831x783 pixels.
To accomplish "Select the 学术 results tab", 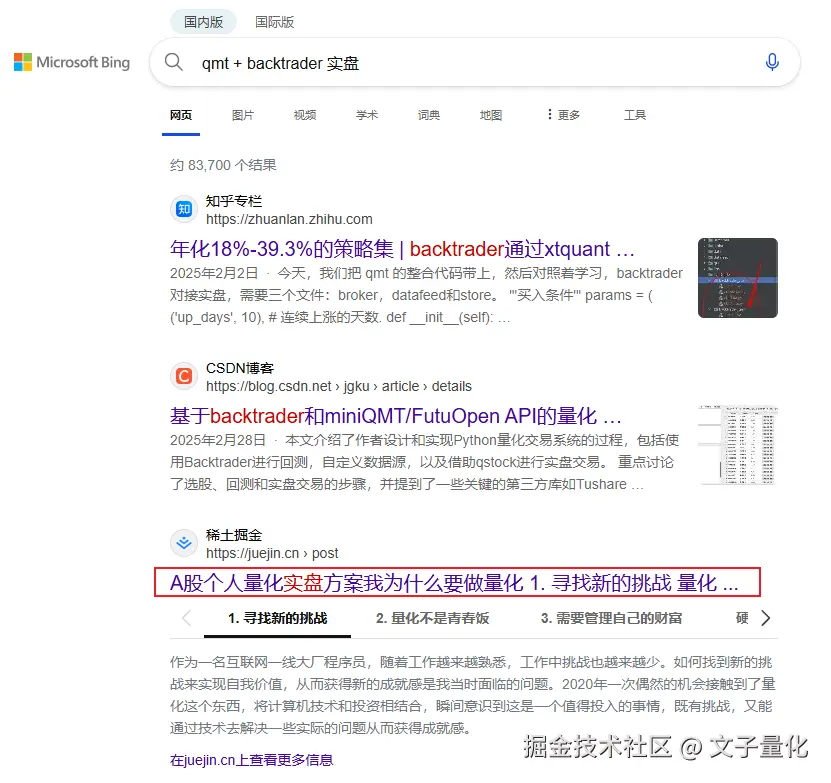I will 367,115.
